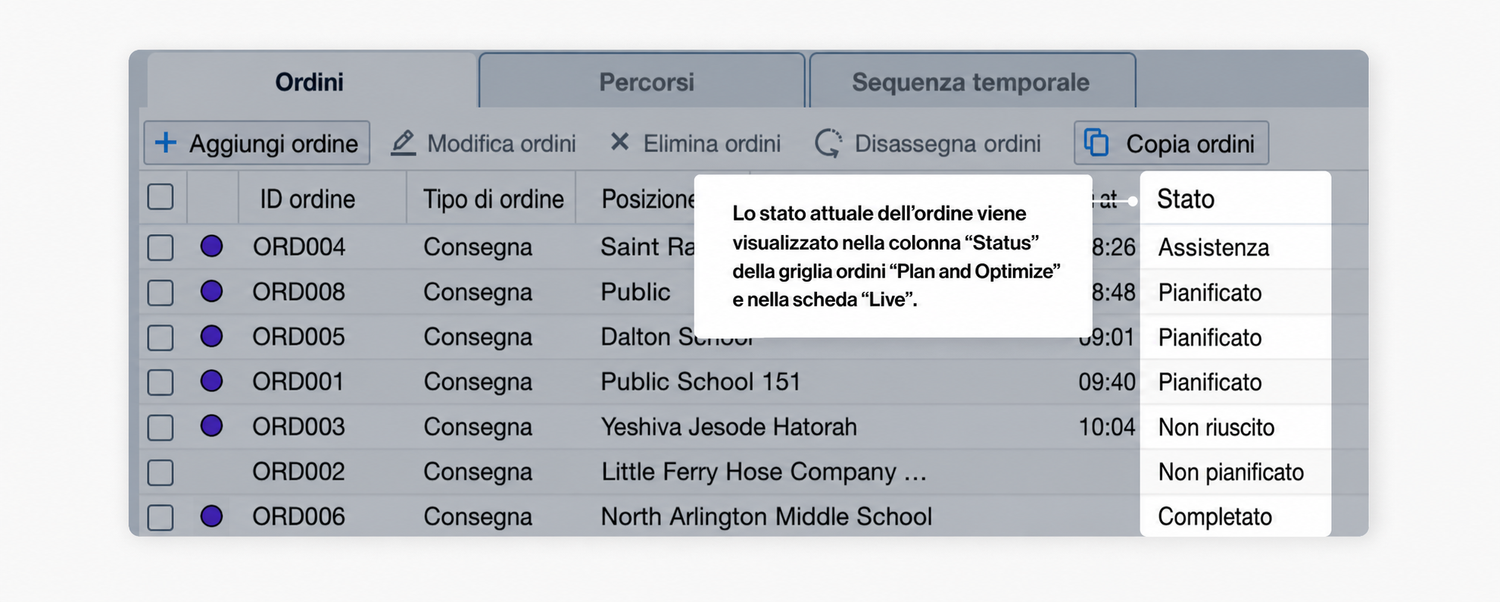Click the Assistenza status cell
The image size is (1500, 602).
tap(1214, 247)
